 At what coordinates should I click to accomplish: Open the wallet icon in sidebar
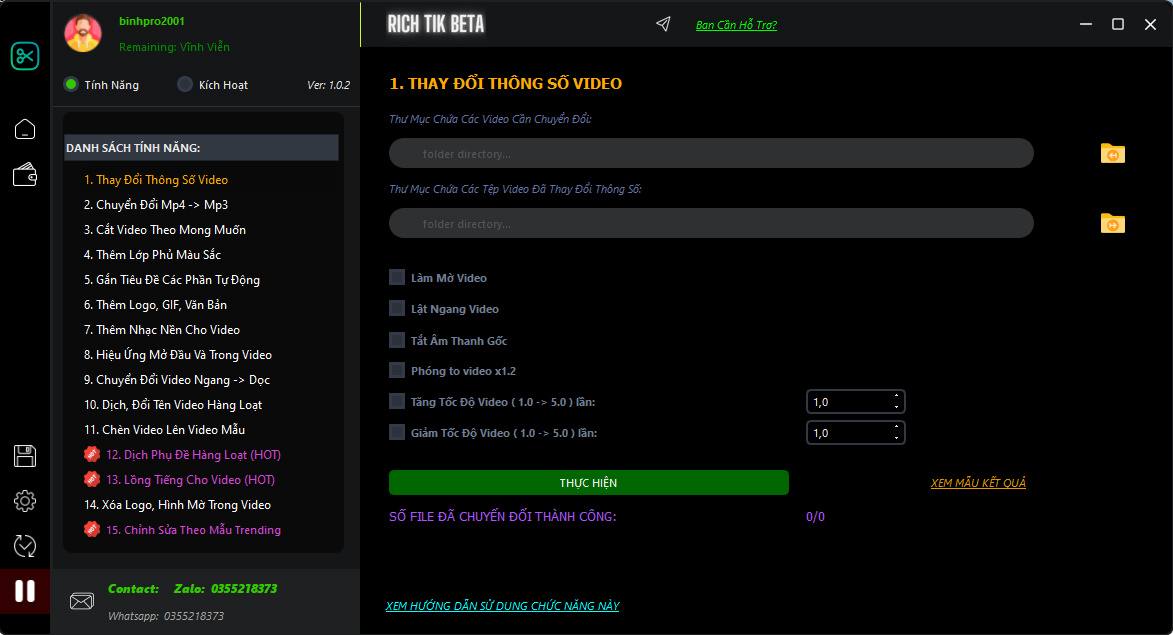click(25, 174)
